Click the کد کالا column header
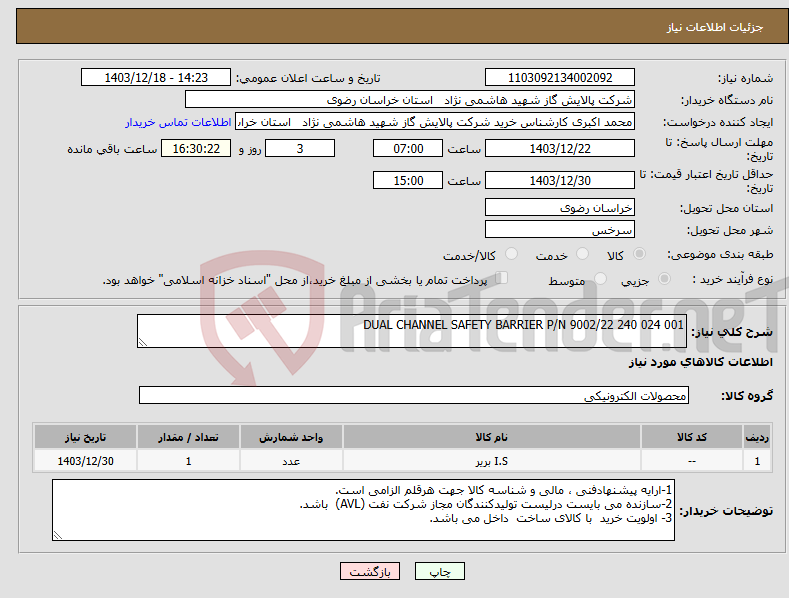Image resolution: width=789 pixels, height=598 pixels. pos(692,437)
